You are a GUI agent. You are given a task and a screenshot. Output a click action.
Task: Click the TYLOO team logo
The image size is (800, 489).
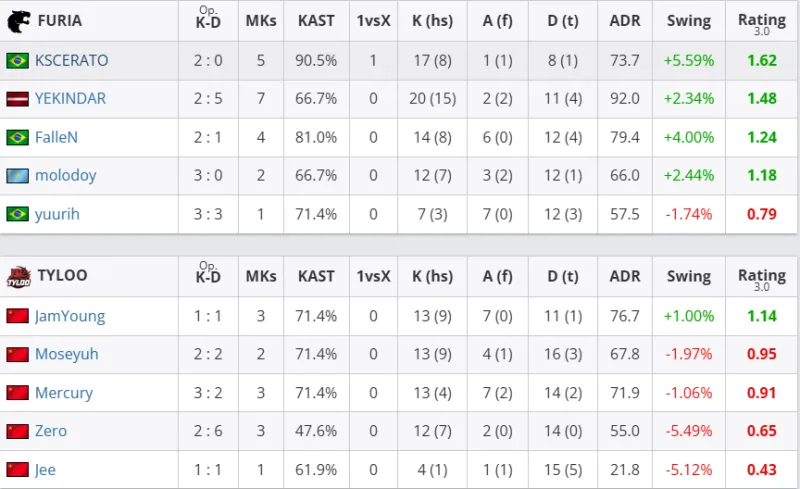click(x=18, y=276)
